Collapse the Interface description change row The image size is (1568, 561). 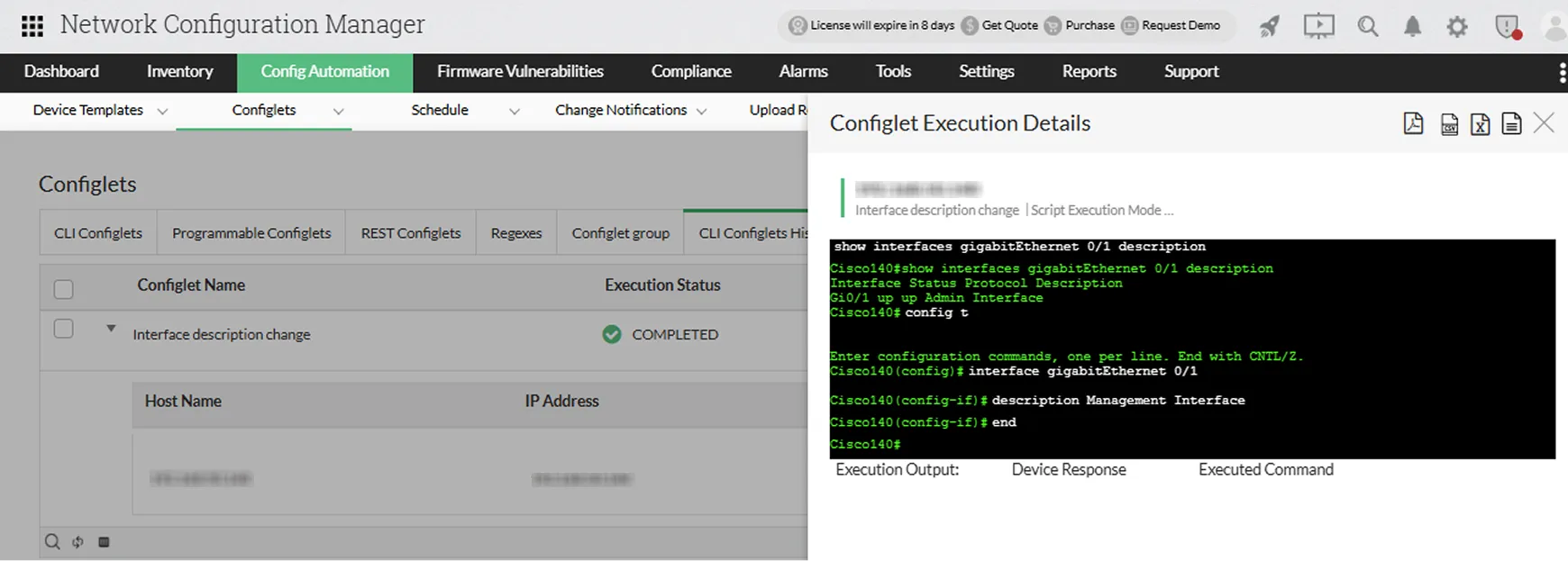coord(111,330)
